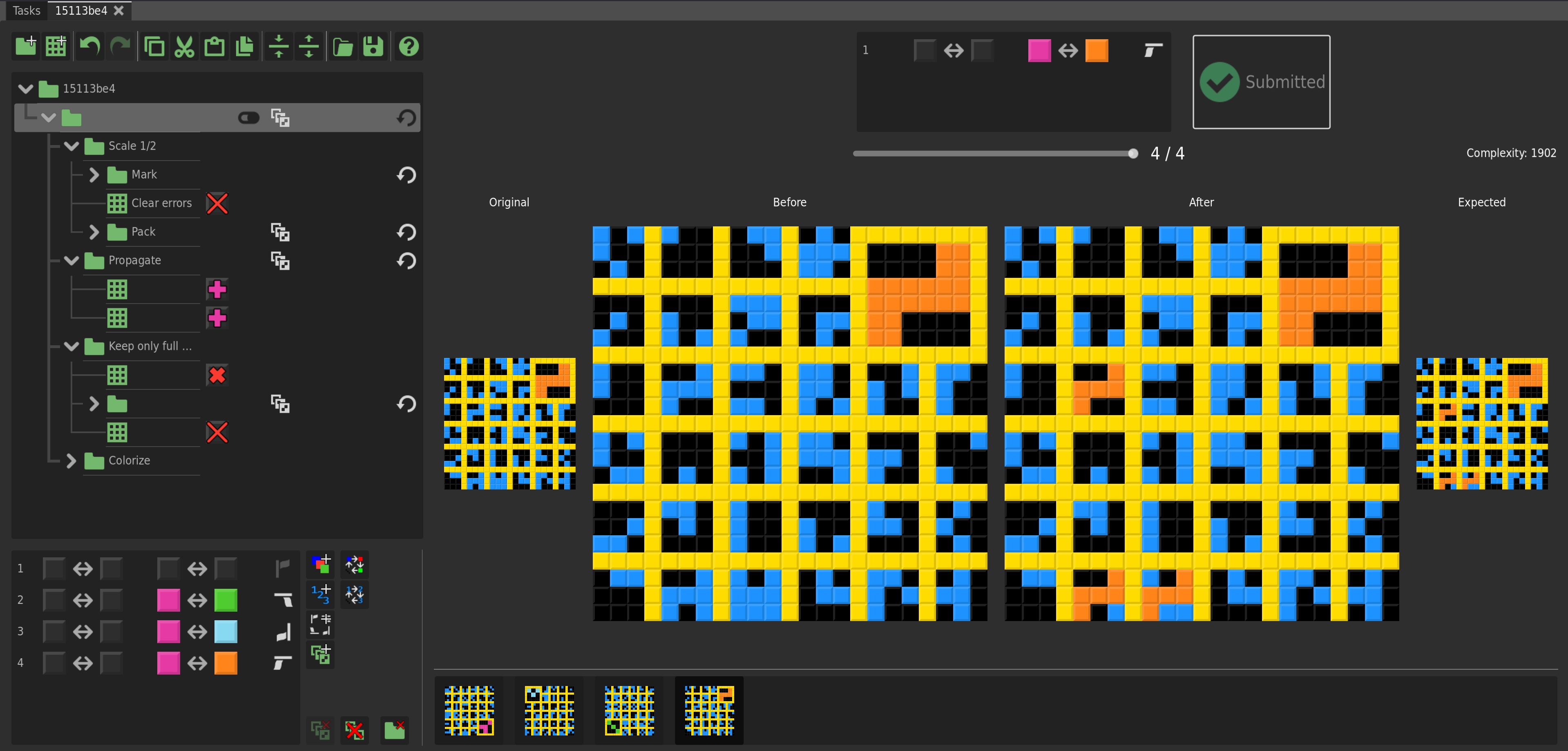Toggle the pill switch on selected folder
Viewport: 1568px width, 751px height.
(248, 117)
